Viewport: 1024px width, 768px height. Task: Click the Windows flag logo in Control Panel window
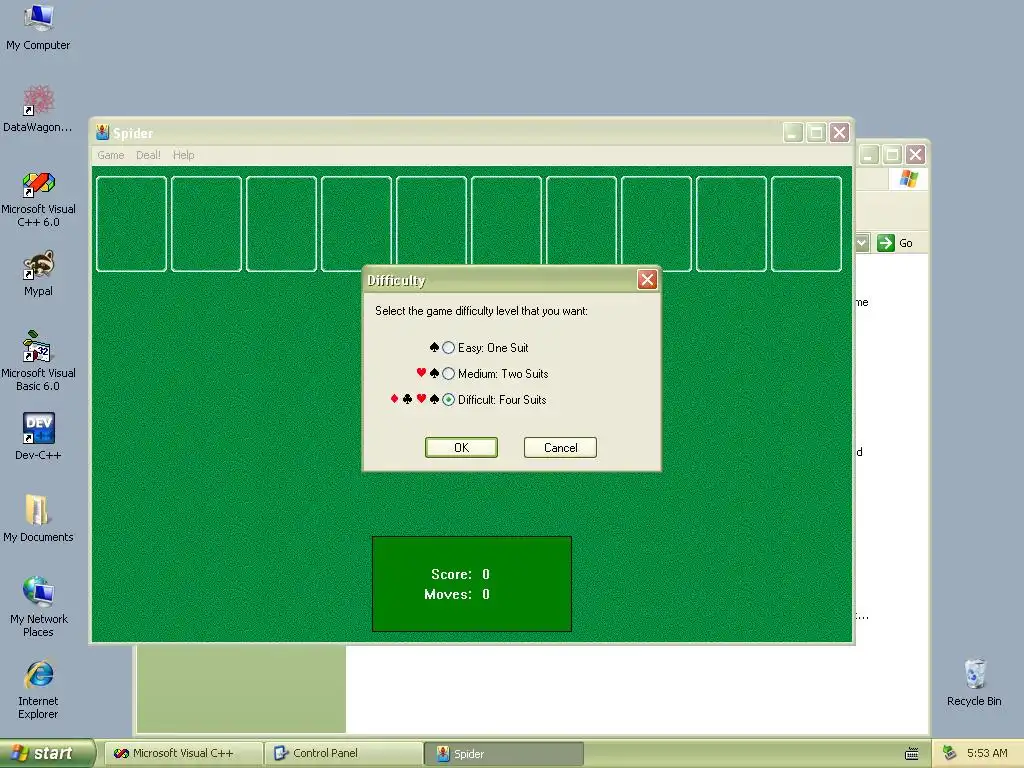908,178
